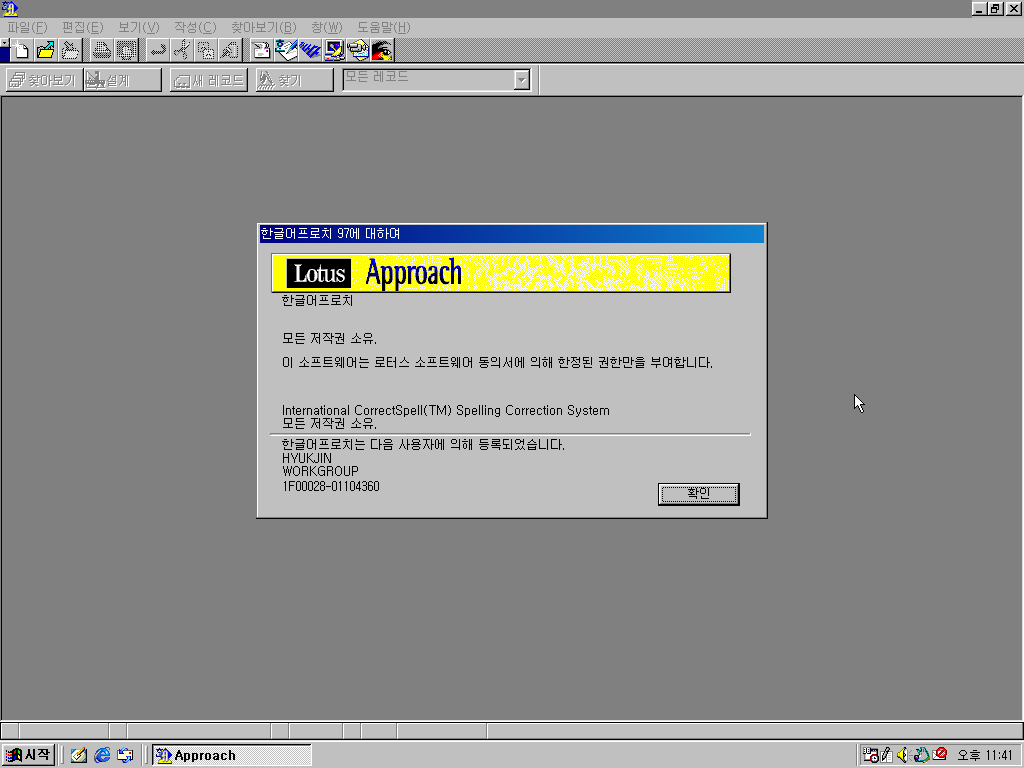
Task: Click the send mail envelope icon
Action: tap(261, 50)
